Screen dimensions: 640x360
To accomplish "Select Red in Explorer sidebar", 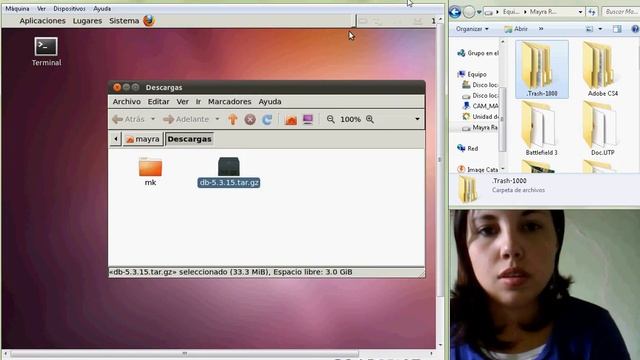I will [x=468, y=149].
